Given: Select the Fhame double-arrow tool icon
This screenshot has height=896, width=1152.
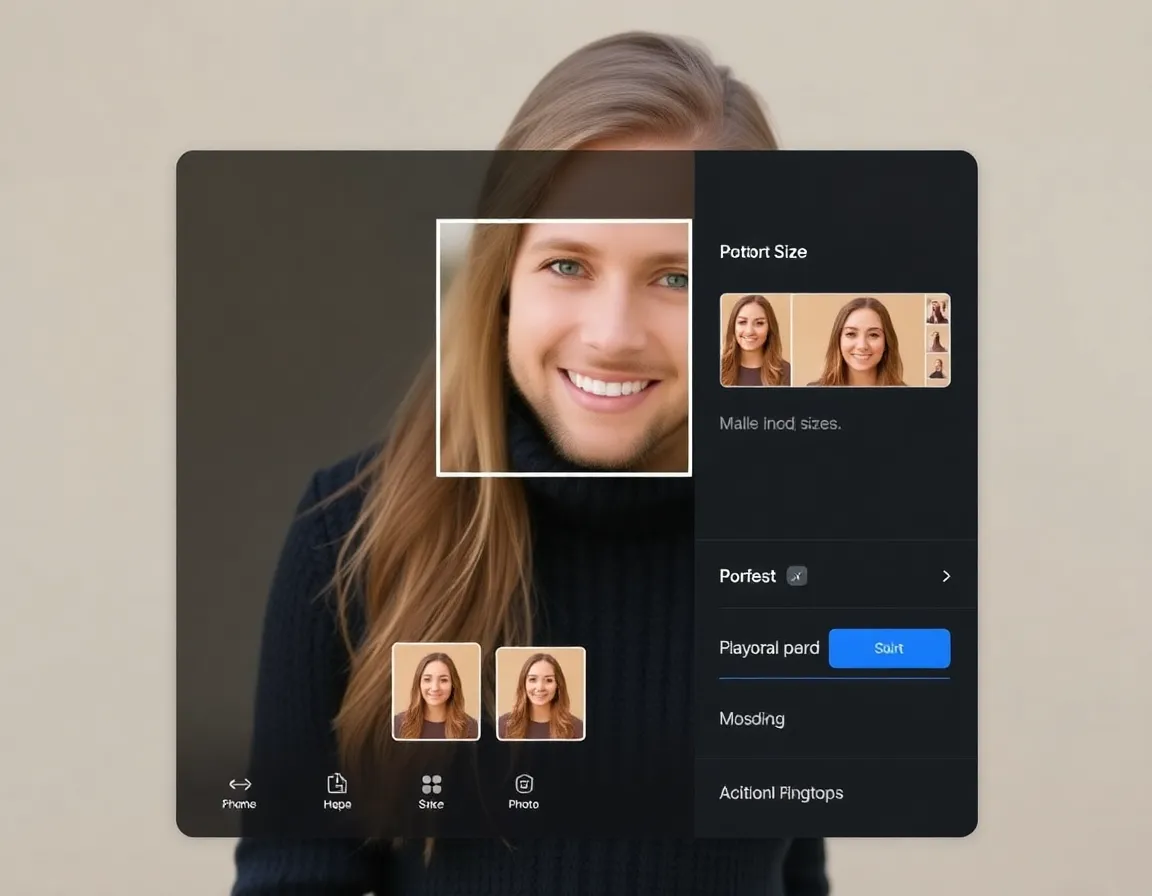Looking at the screenshot, I should tap(239, 784).
